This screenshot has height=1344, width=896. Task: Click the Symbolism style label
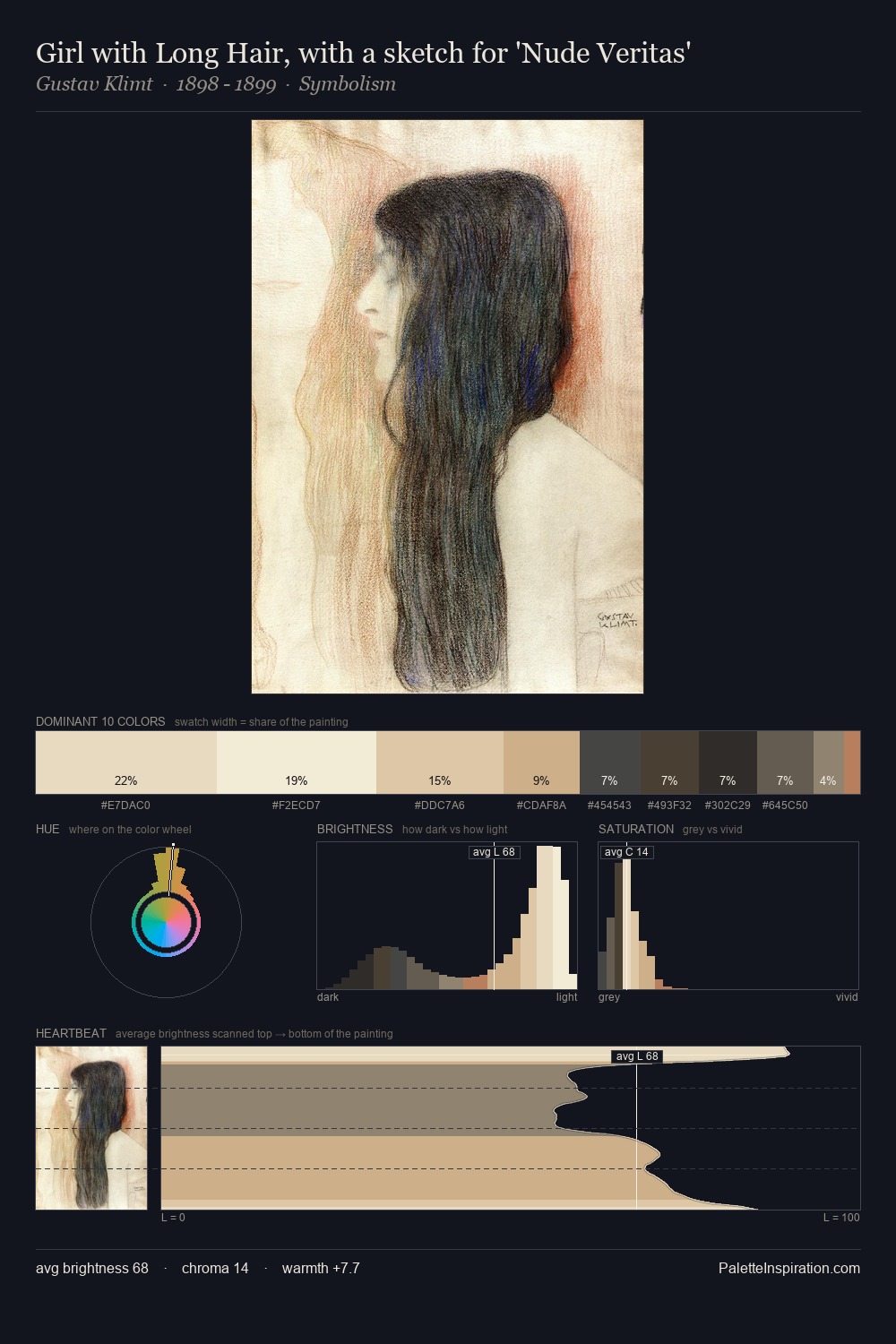[x=348, y=84]
